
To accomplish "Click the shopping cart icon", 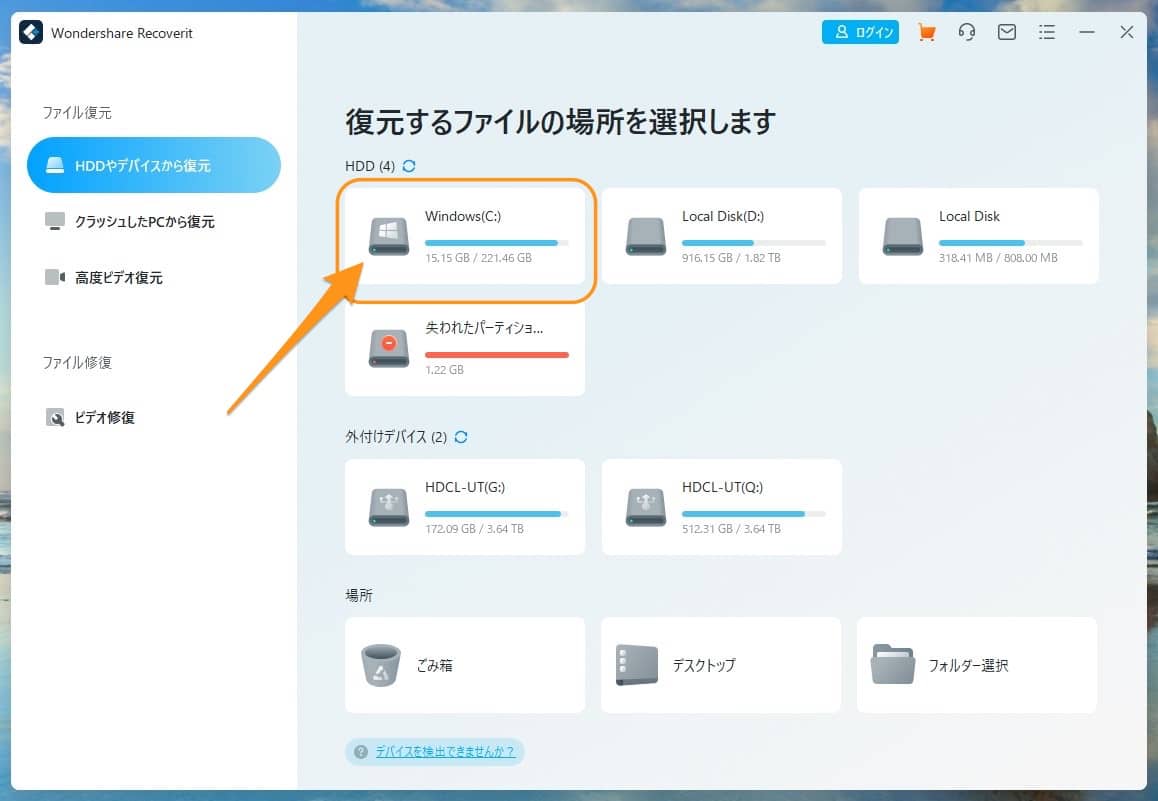I will (x=927, y=33).
